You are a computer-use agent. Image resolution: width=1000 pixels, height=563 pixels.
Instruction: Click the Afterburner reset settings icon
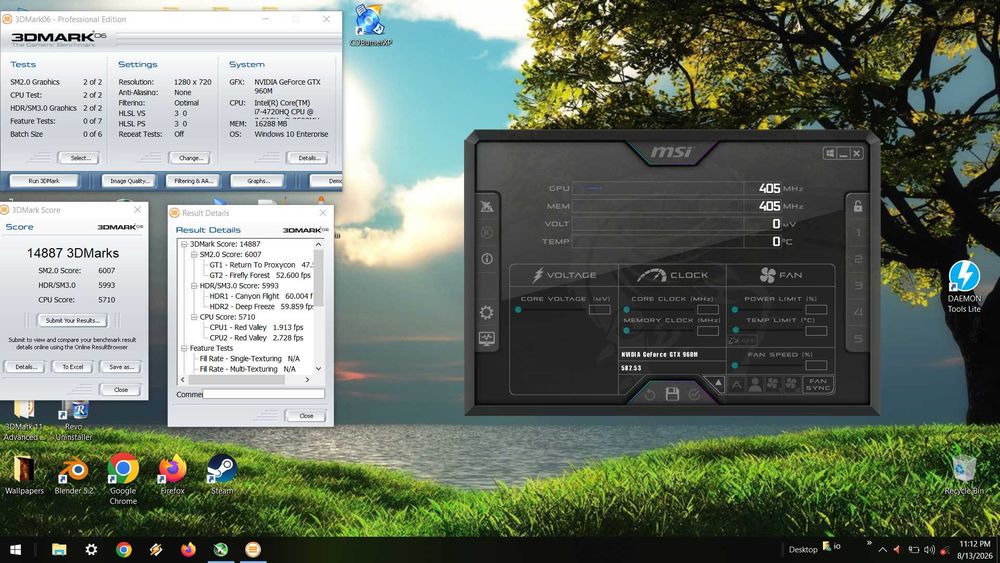649,395
